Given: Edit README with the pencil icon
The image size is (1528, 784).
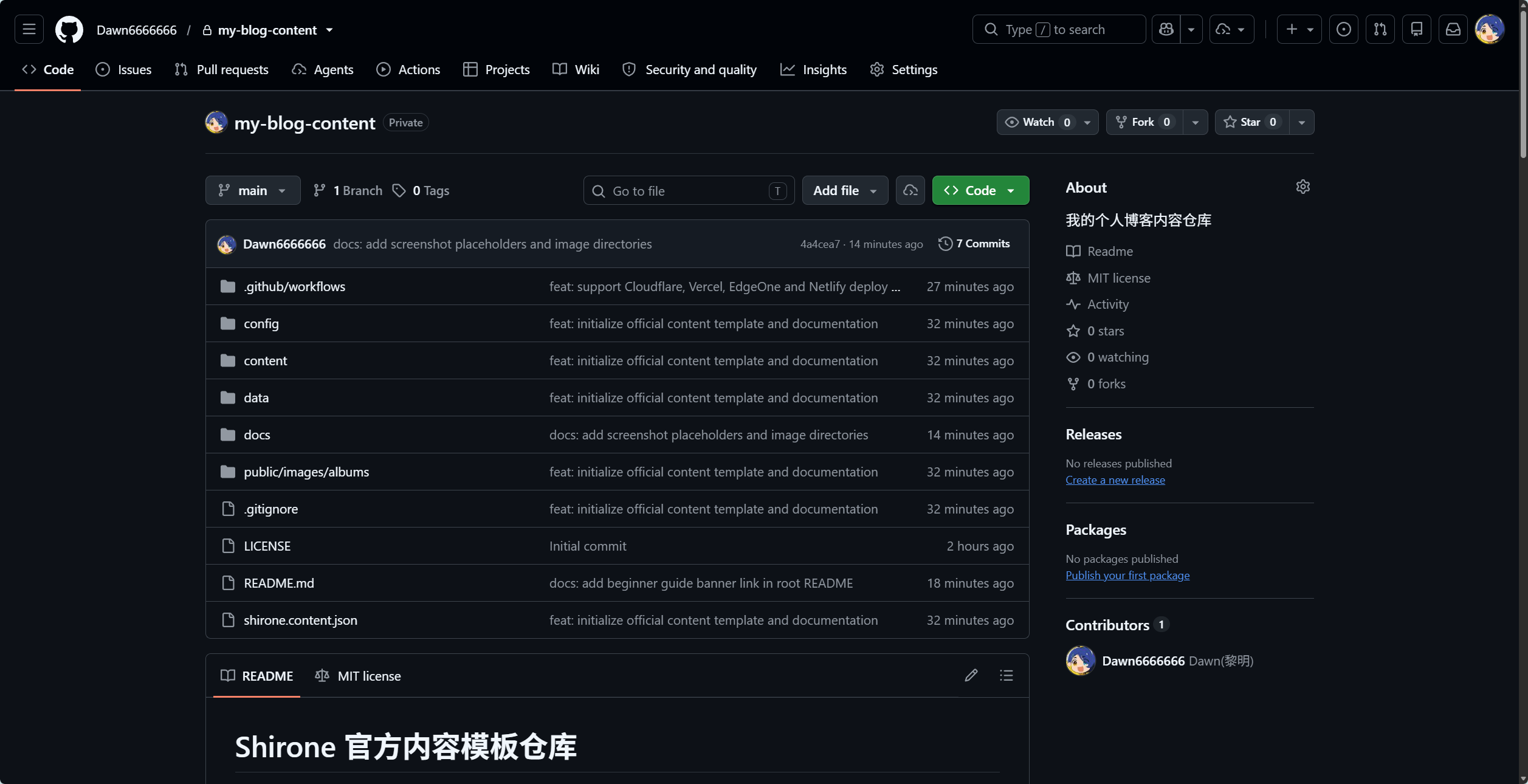Looking at the screenshot, I should (x=971, y=675).
